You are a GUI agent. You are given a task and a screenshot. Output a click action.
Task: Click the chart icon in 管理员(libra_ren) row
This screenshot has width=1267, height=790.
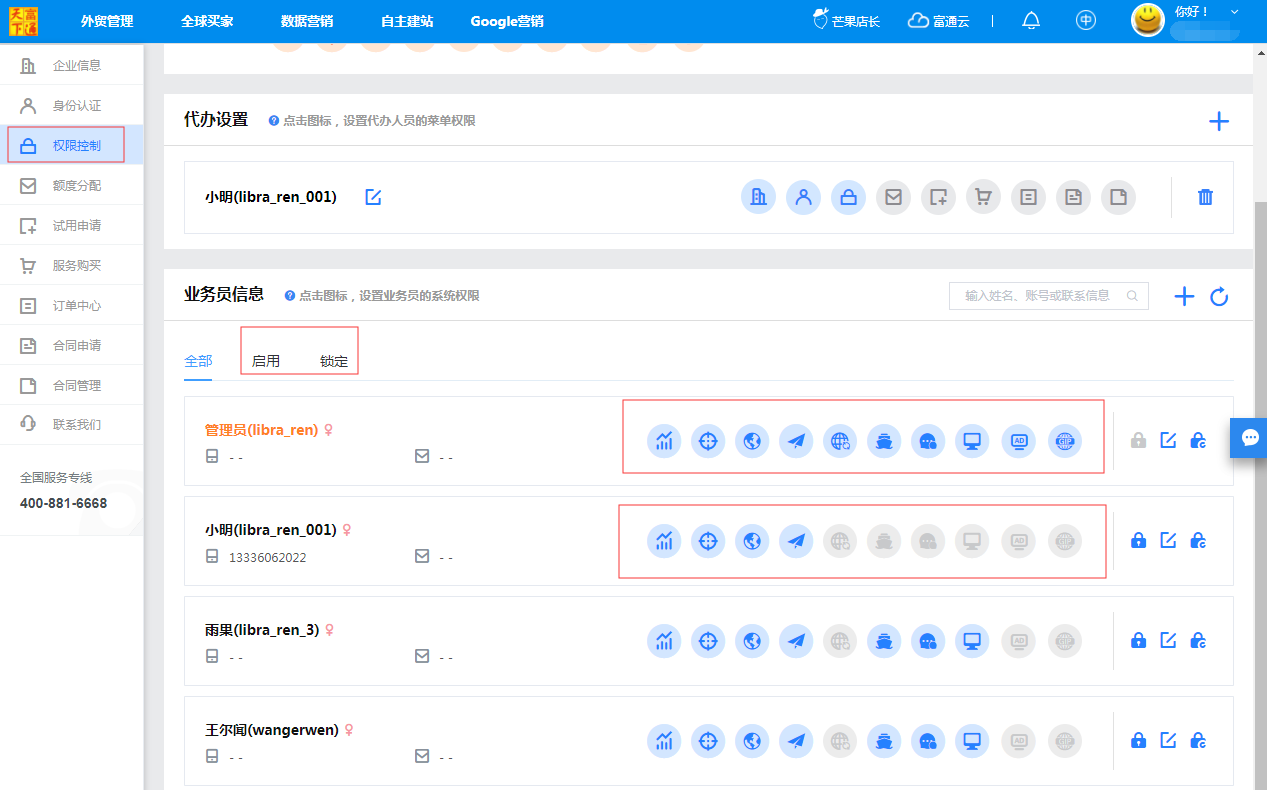point(664,440)
